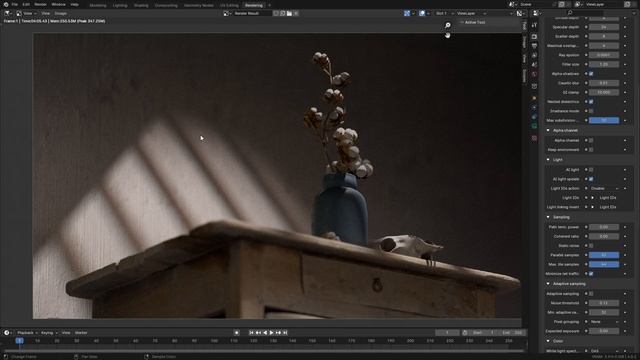640x360 pixels.
Task: Open the Output properties tab icon
Action: tap(534, 46)
